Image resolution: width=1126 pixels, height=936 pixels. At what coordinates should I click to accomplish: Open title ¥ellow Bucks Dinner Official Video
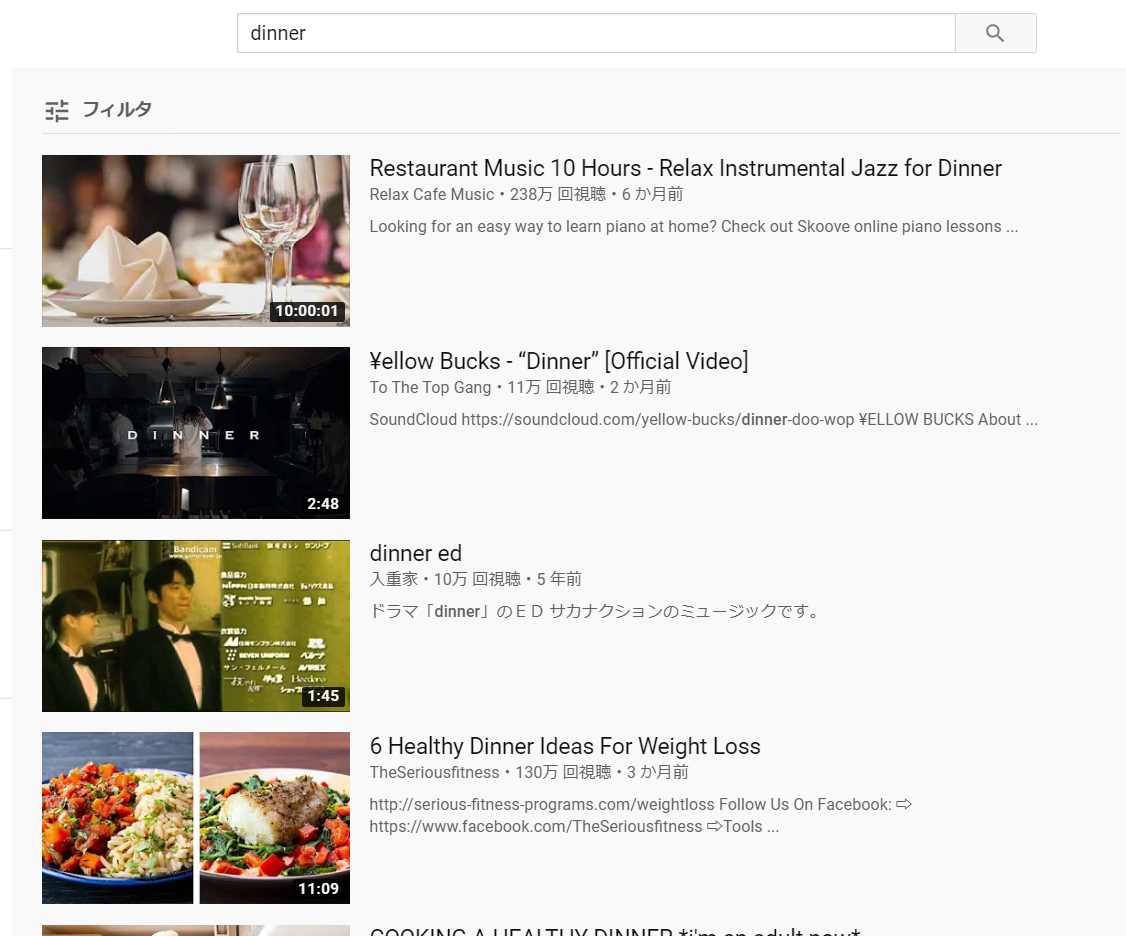[x=559, y=361]
